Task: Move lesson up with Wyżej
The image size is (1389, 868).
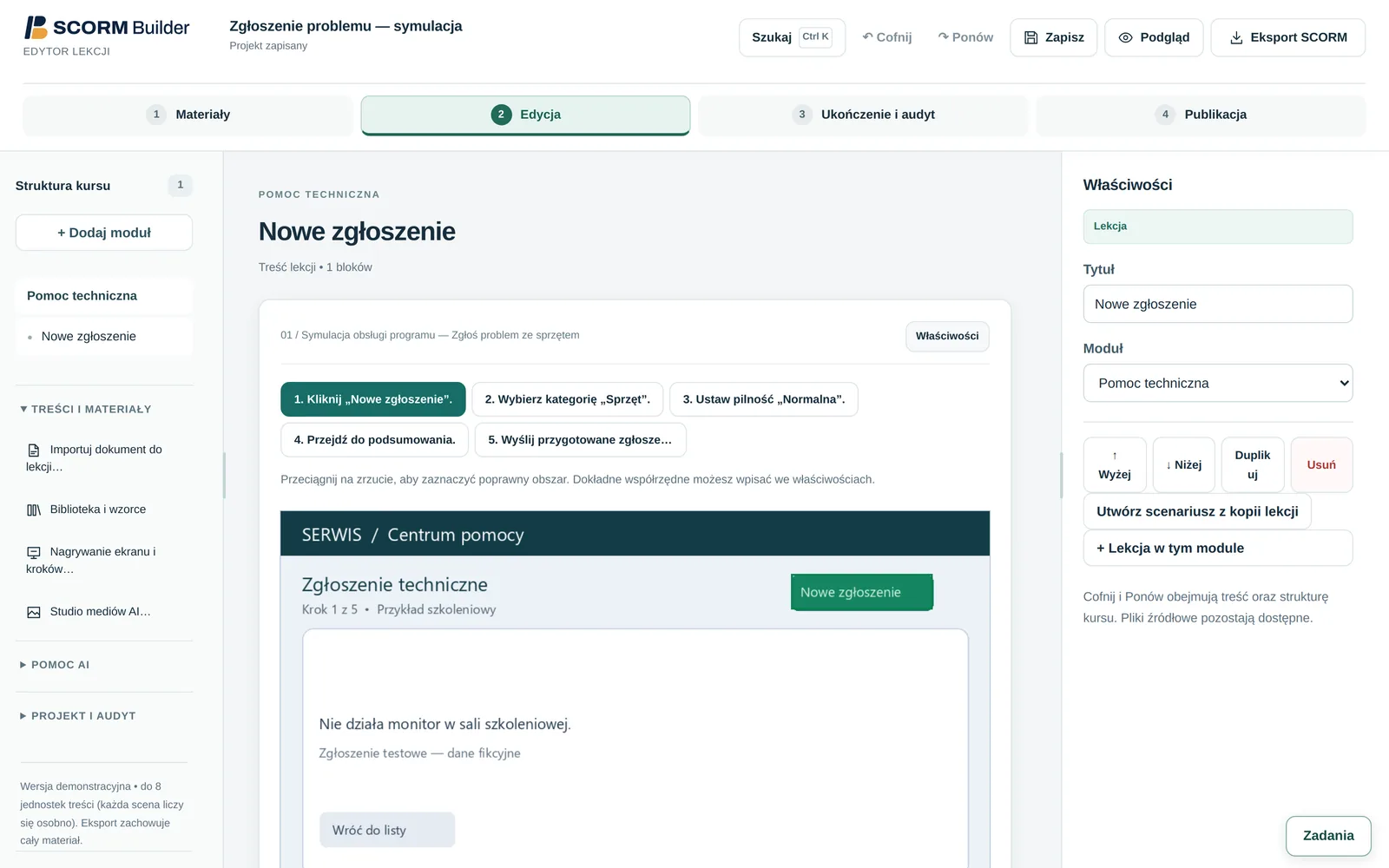Action: coord(1115,465)
